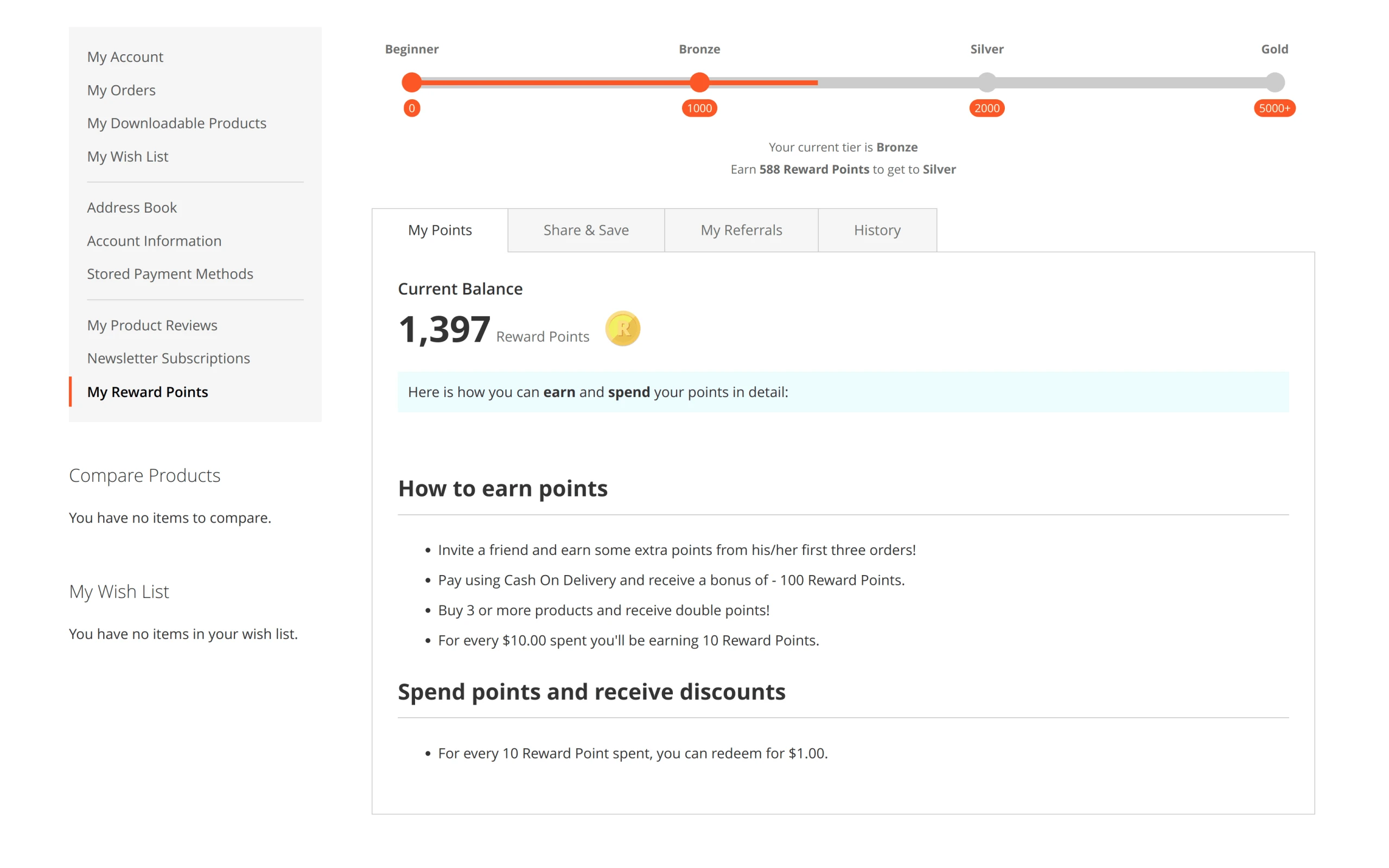The width and height of the screenshot is (1389, 868).
Task: Select the My Points tab
Action: [439, 230]
